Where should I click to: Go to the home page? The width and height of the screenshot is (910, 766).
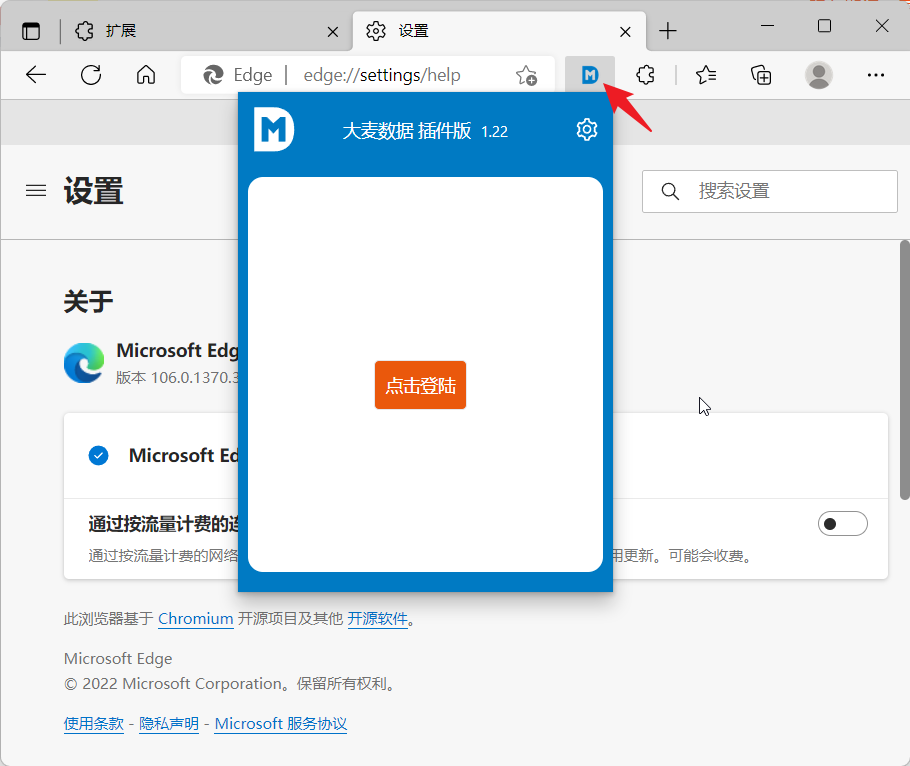click(146, 75)
